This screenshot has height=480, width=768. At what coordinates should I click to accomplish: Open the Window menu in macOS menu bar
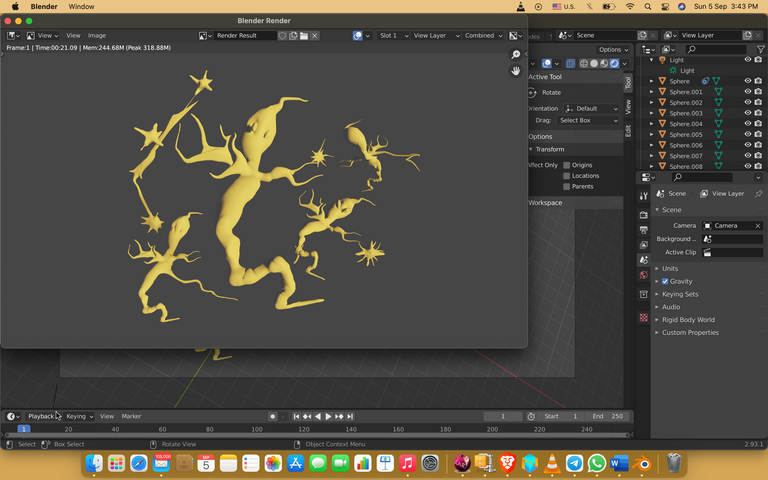click(81, 6)
